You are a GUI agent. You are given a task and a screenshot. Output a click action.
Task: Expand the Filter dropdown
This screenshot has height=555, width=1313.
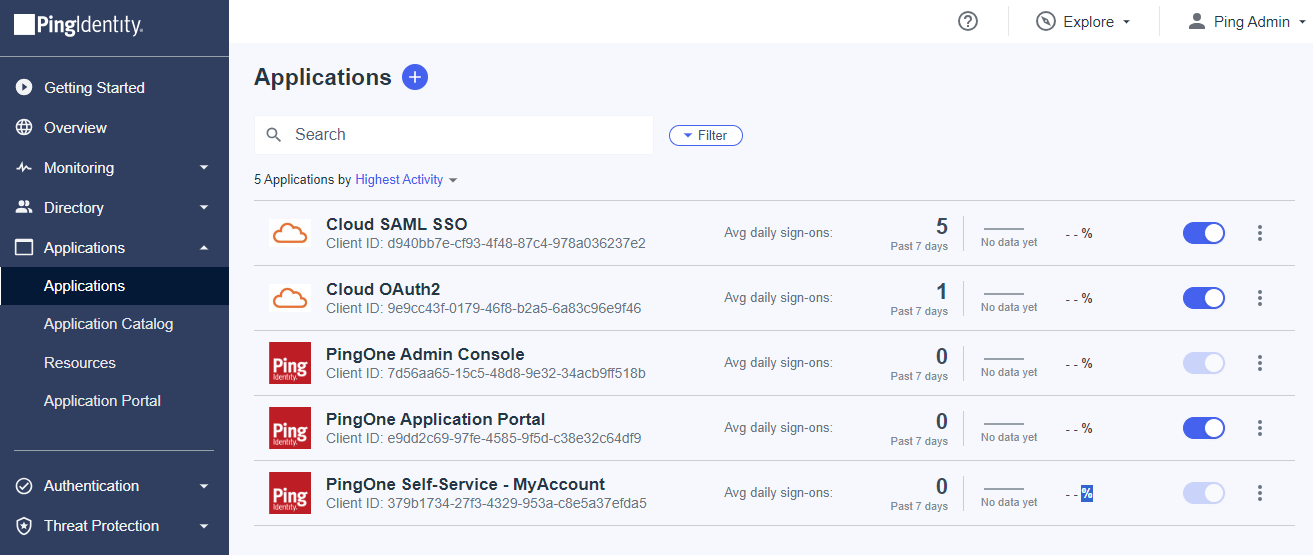click(x=705, y=135)
